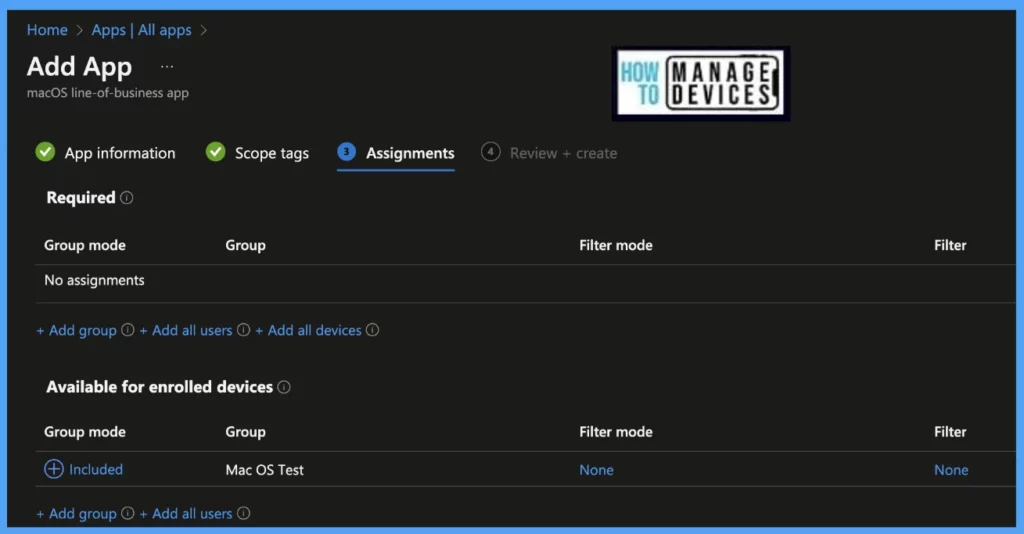Switch to App information step
Image resolution: width=1024 pixels, height=534 pixels.
pyautogui.click(x=120, y=153)
